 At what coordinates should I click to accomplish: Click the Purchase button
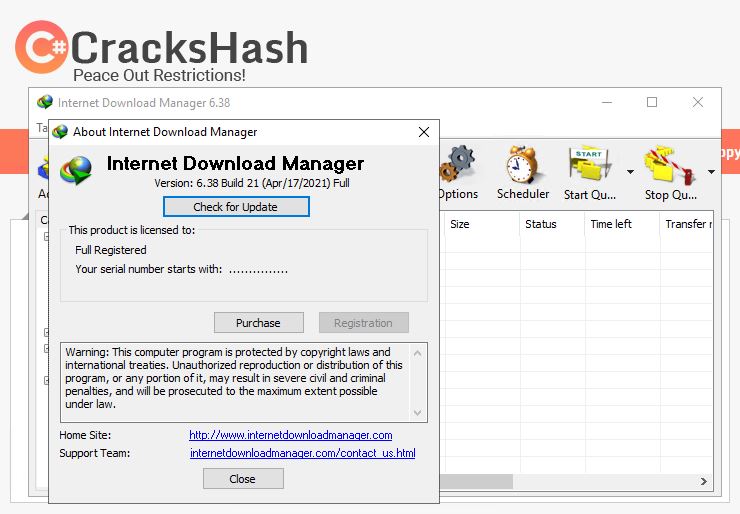pyautogui.click(x=258, y=323)
